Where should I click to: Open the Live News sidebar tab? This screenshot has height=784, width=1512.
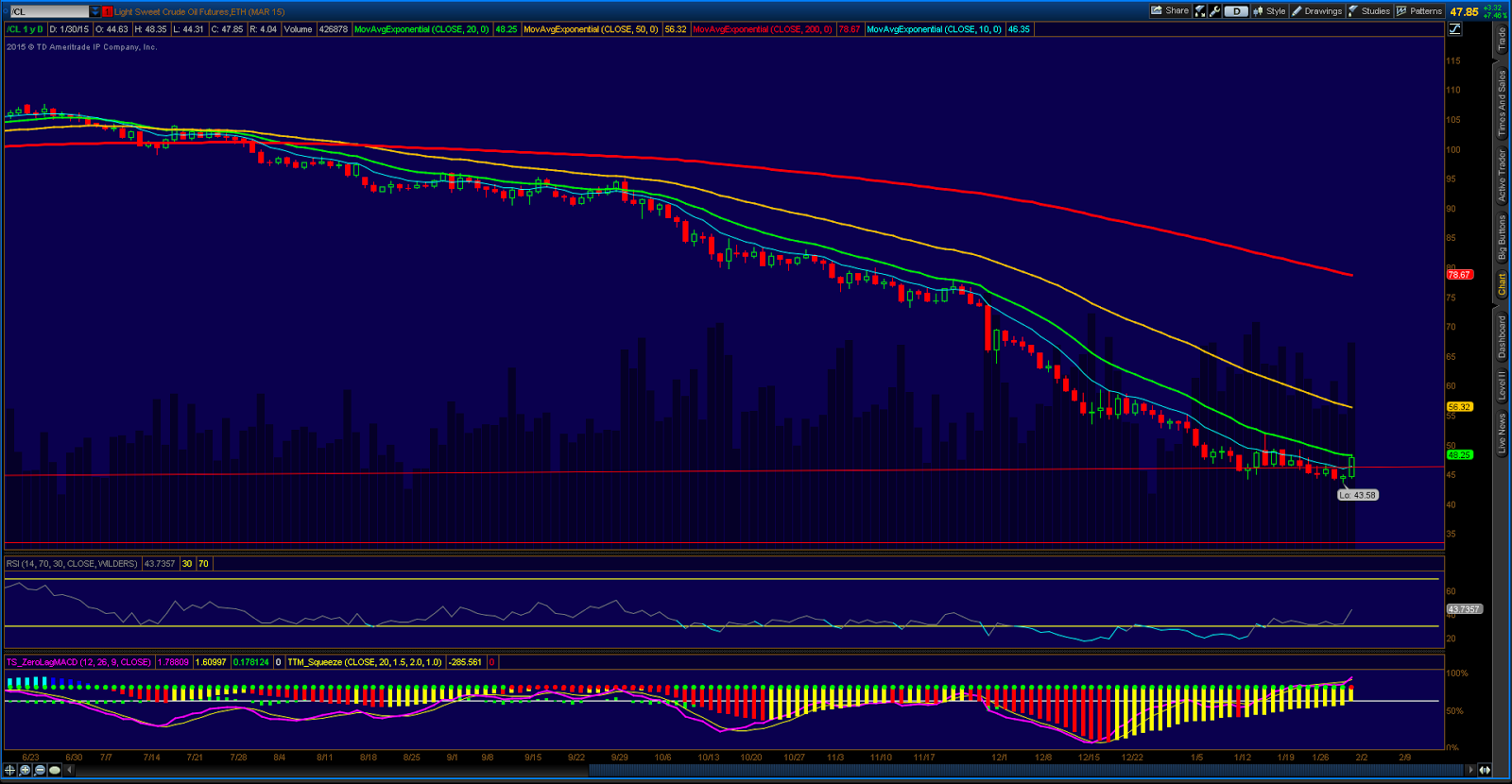point(1502,434)
